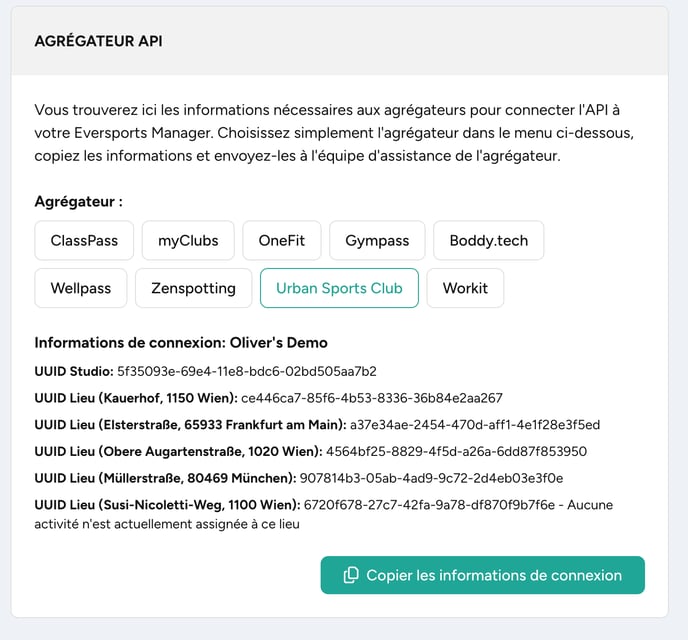Select the myClubs aggregator

point(188,240)
